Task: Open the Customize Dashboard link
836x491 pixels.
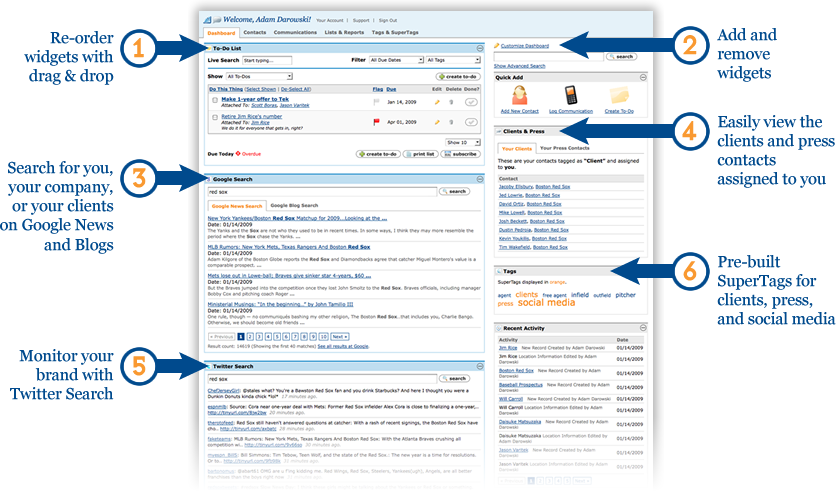Action: click(x=525, y=46)
